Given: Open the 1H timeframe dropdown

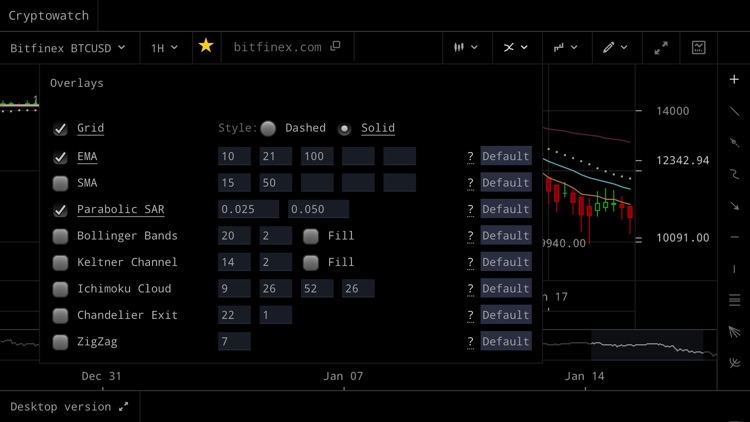Looking at the screenshot, I should click(164, 48).
